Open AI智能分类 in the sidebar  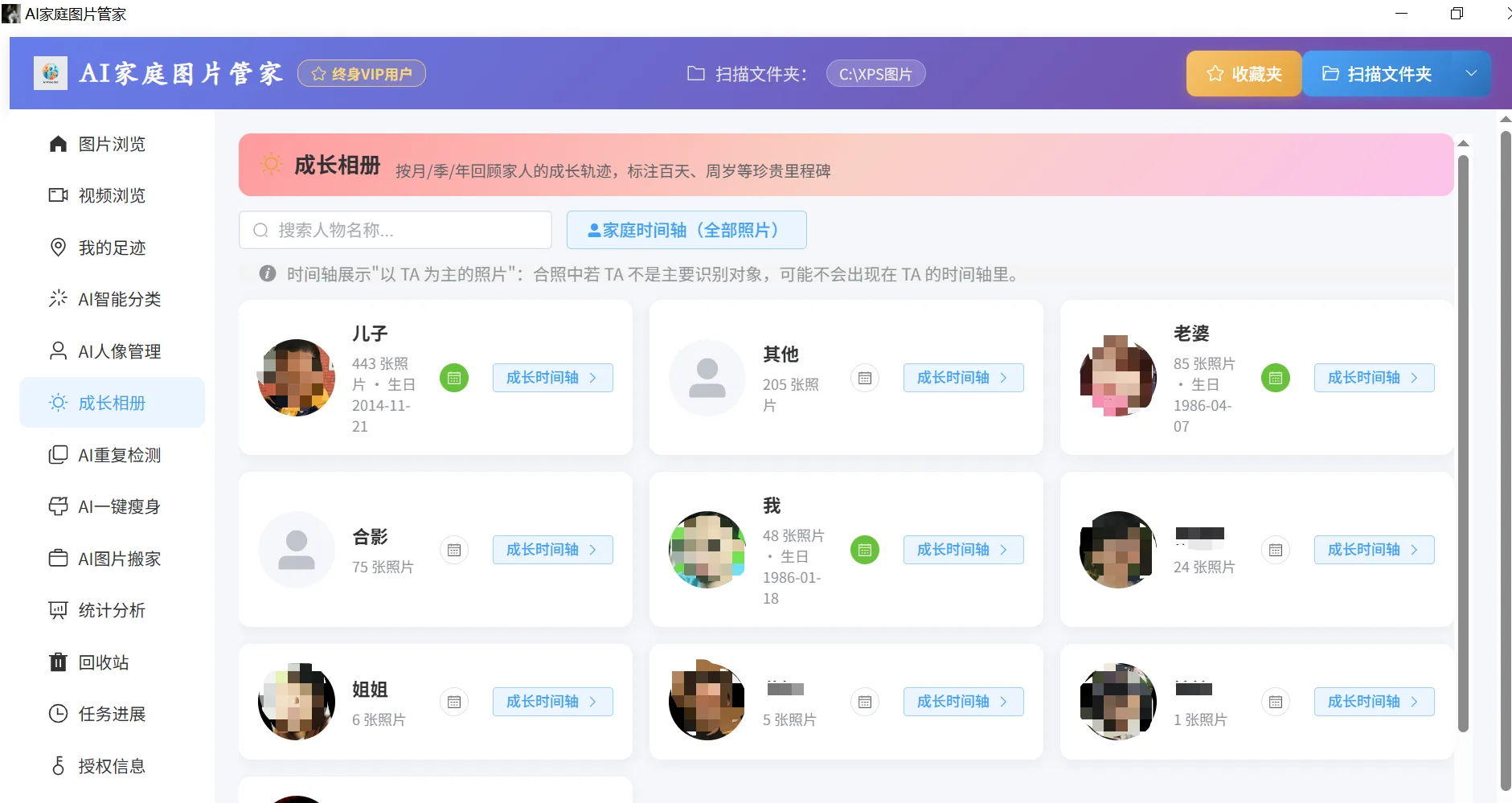coord(112,299)
